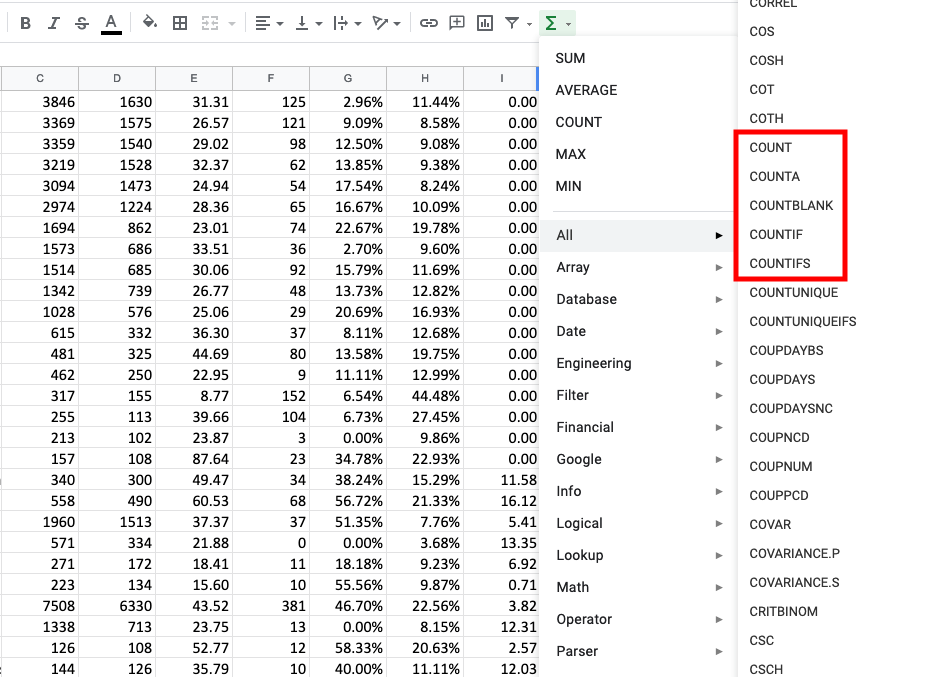Expand the Functions sigma menu

558,23
